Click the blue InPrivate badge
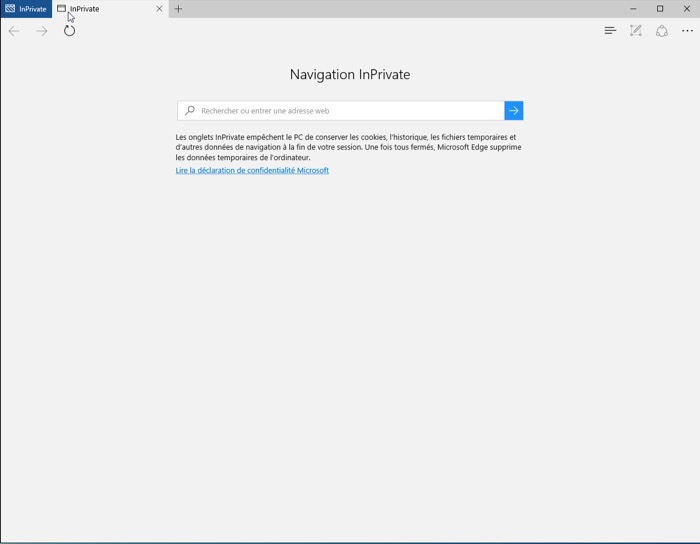Image resolution: width=700 pixels, height=544 pixels. [26, 9]
